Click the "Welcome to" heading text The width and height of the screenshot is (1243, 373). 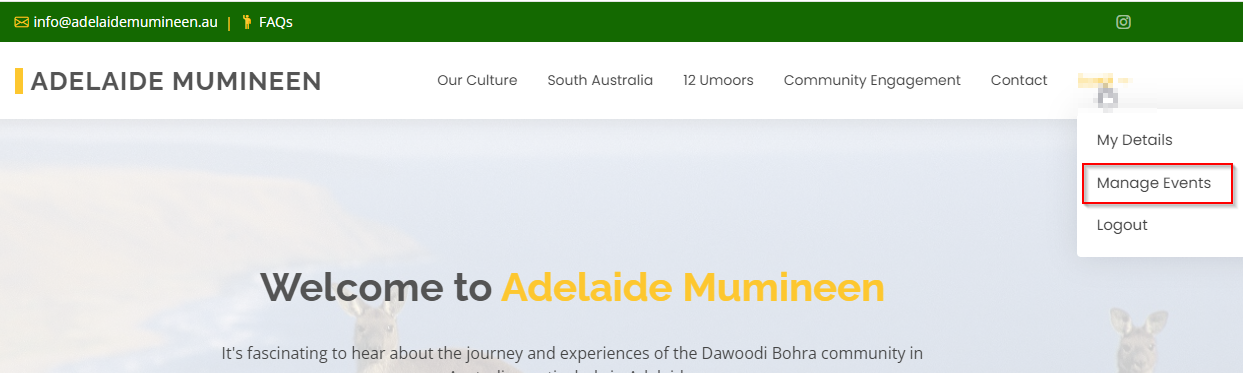click(376, 288)
